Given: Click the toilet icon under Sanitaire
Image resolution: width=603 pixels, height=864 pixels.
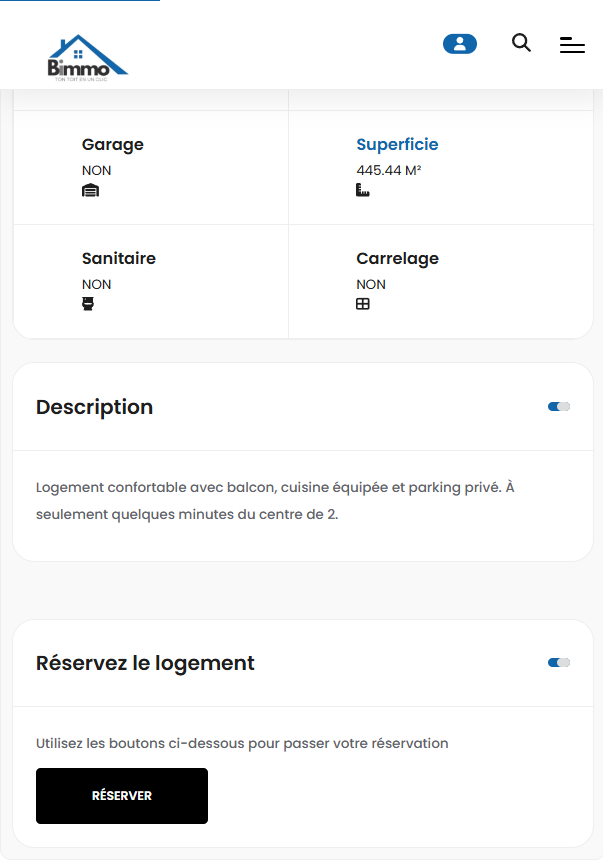Looking at the screenshot, I should click(89, 304).
